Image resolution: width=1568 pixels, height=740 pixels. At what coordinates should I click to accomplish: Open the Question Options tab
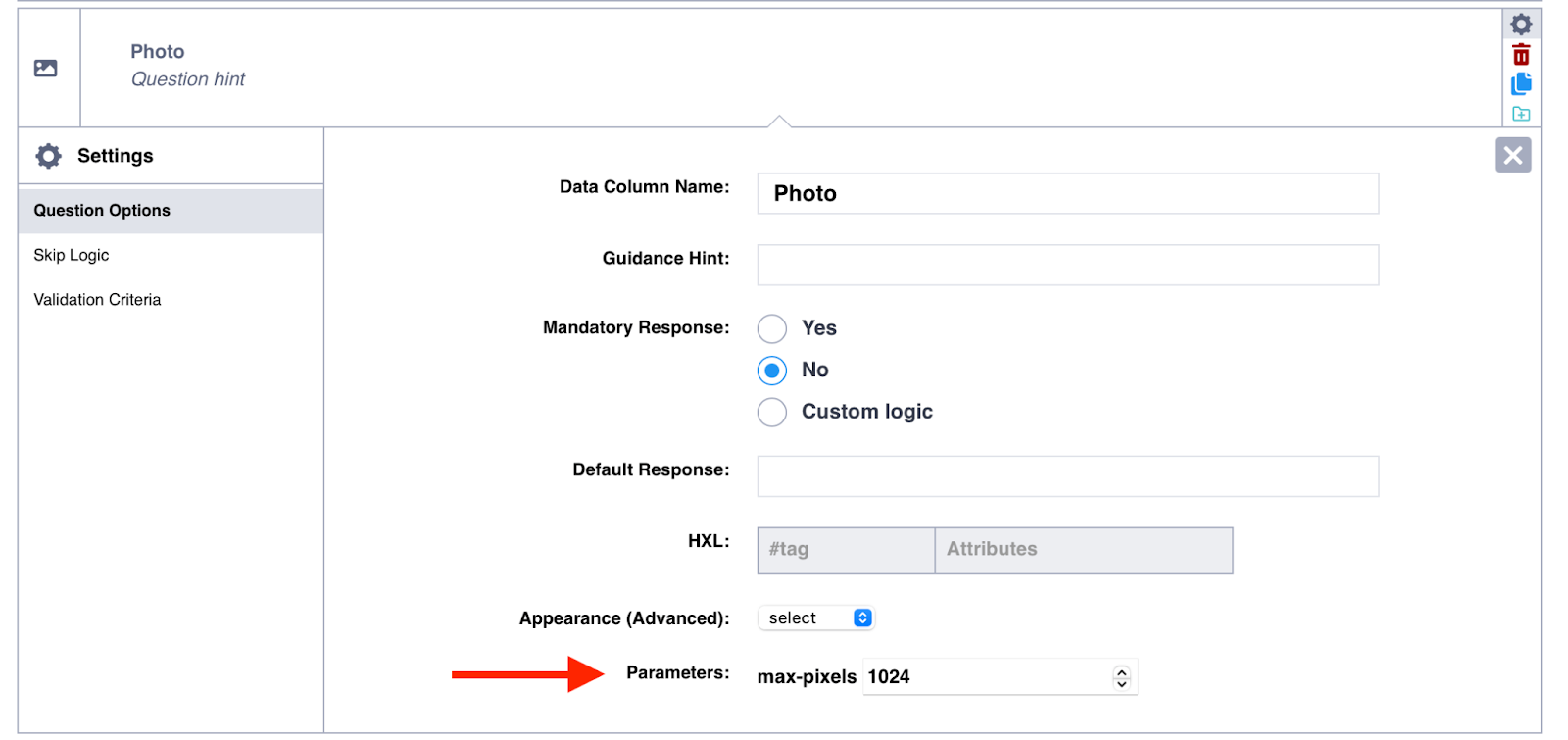(x=102, y=211)
